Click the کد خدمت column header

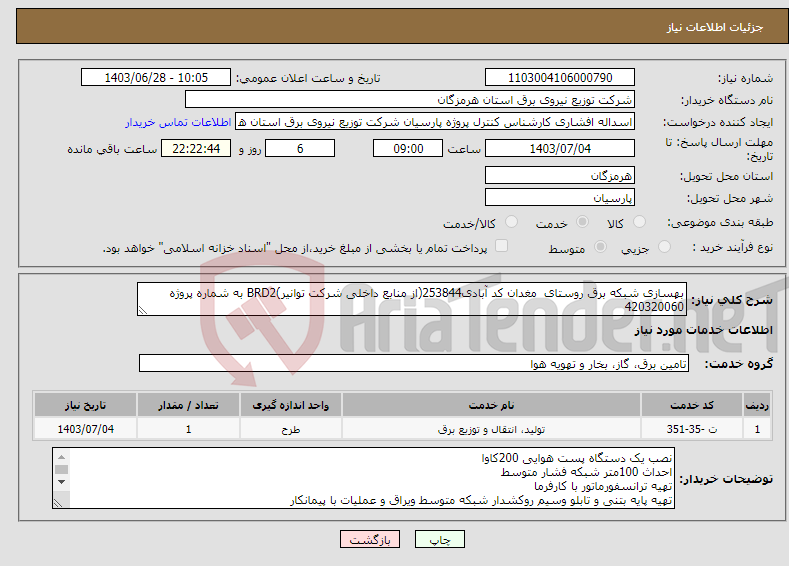coord(692,405)
